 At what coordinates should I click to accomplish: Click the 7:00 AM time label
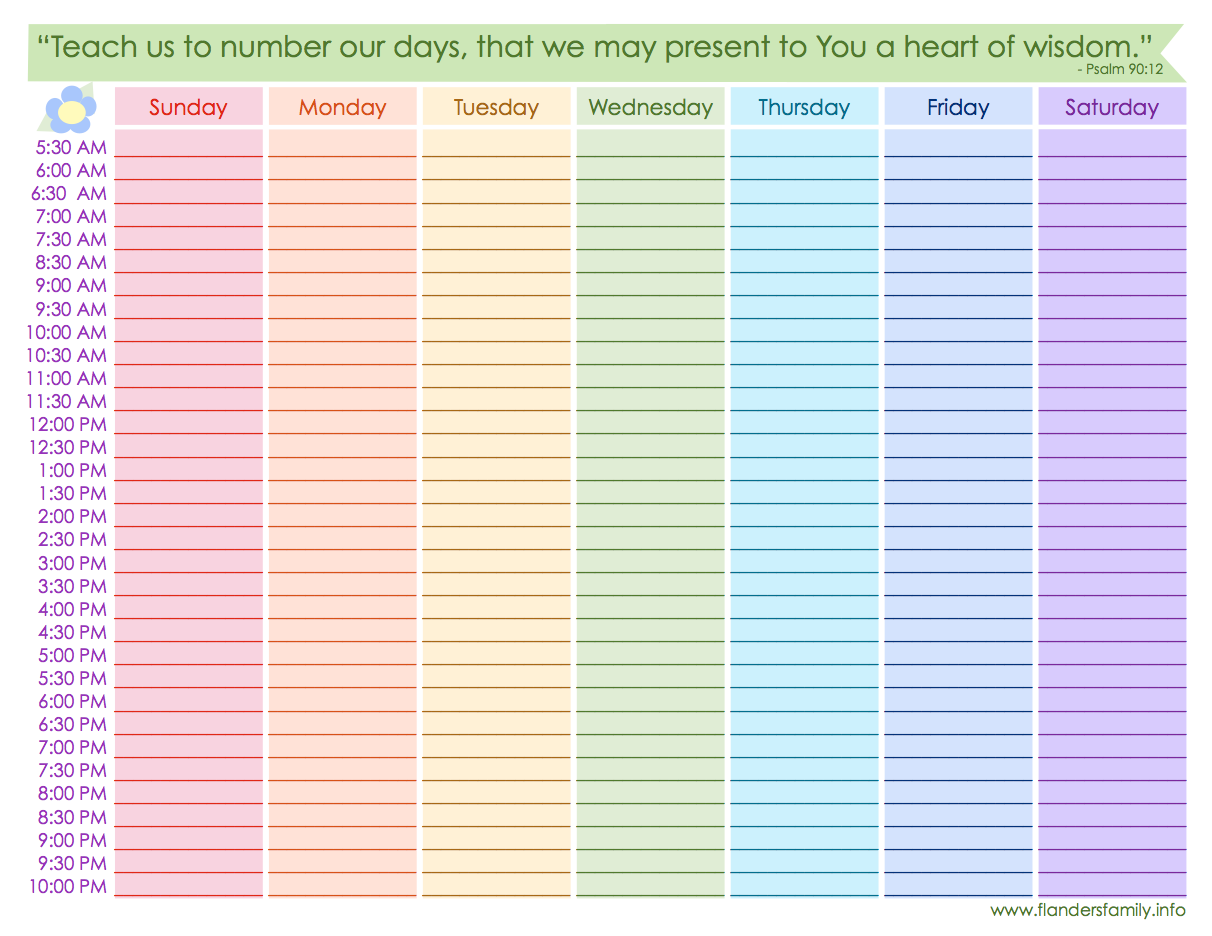pyautogui.click(x=70, y=216)
